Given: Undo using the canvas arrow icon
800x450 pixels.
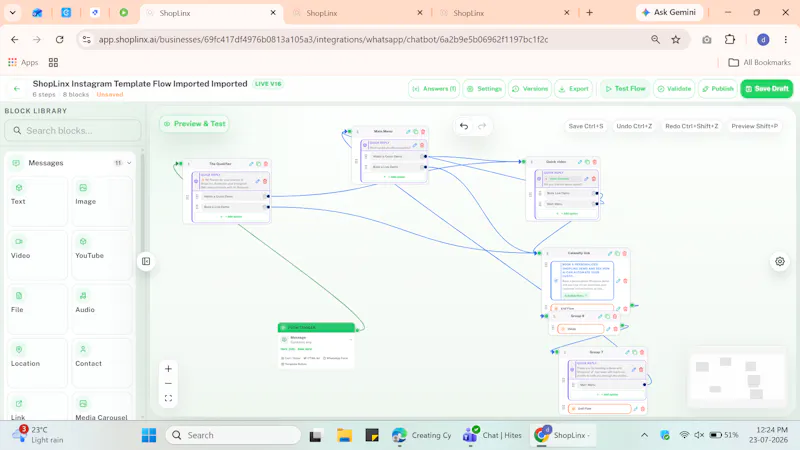Looking at the screenshot, I should (x=464, y=126).
